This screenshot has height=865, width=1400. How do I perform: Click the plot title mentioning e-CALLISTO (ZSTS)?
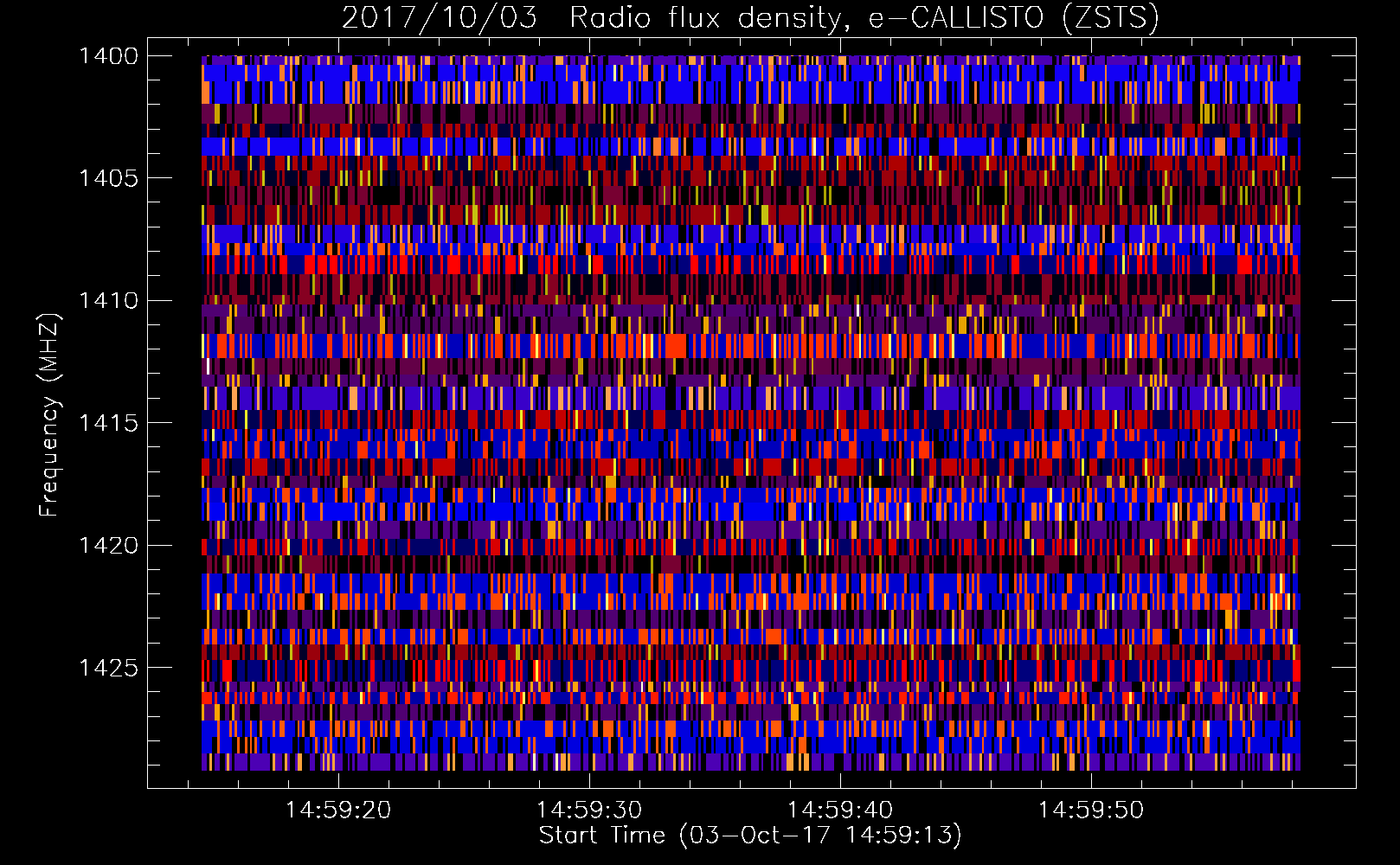pyautogui.click(x=750, y=18)
